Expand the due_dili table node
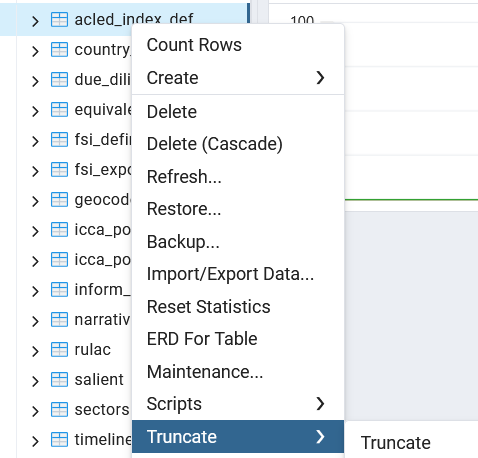 click(35, 81)
